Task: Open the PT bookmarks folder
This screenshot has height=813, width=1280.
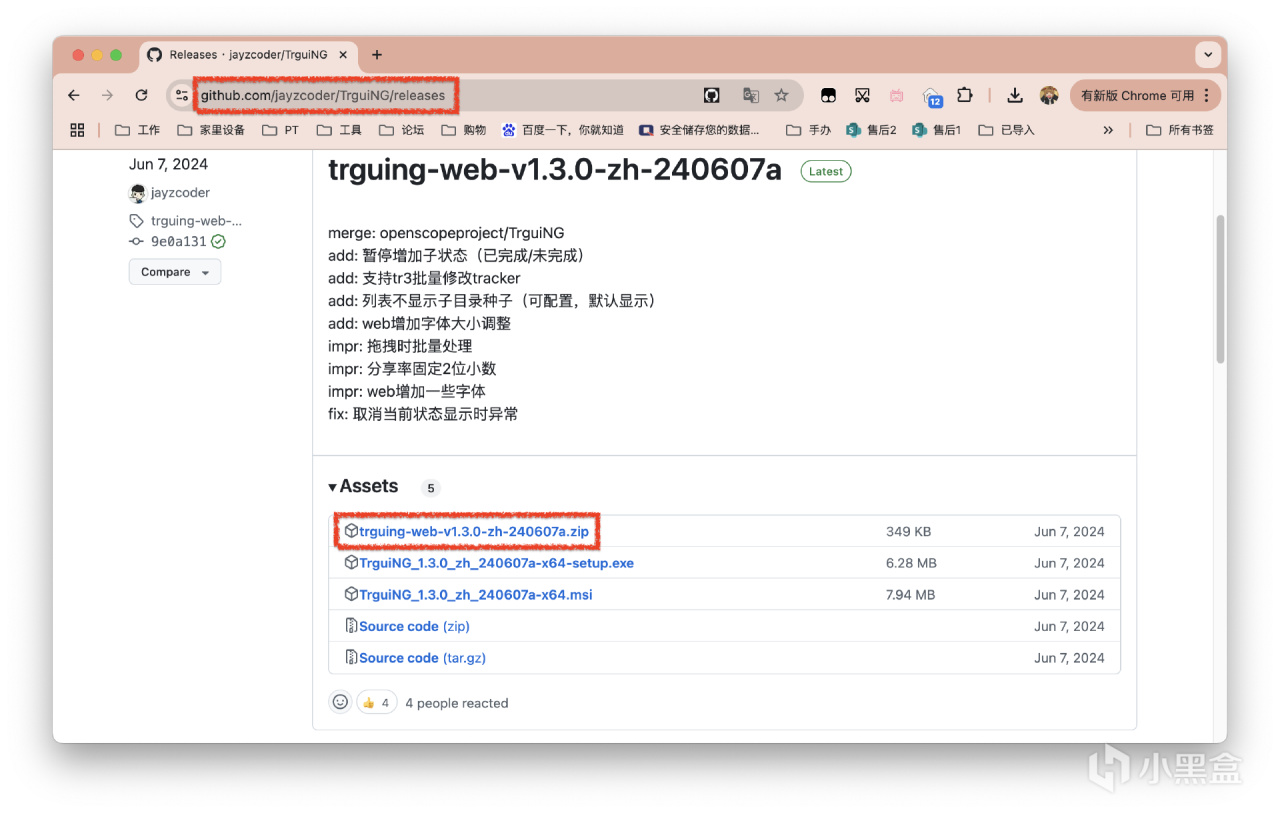Action: (x=280, y=130)
